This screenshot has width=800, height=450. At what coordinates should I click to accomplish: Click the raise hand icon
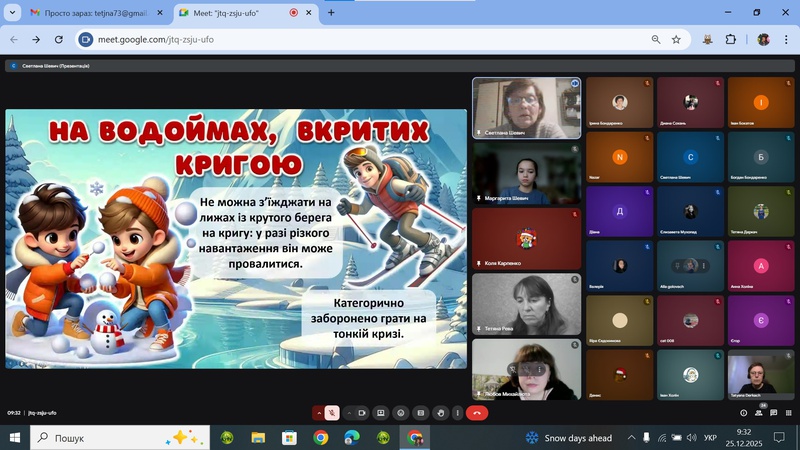click(x=440, y=412)
